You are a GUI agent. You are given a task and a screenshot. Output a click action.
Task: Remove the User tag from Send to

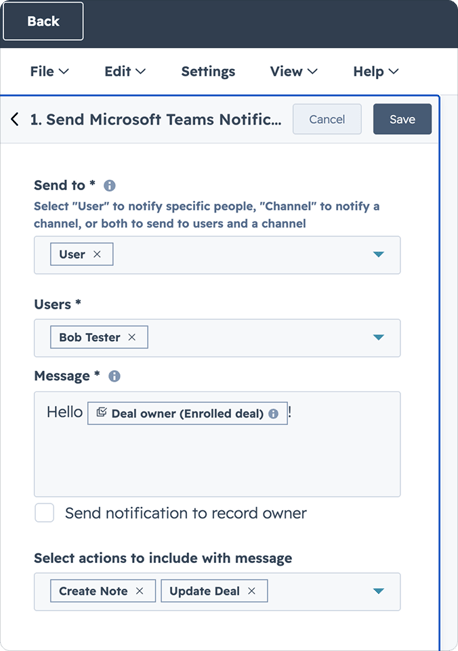97,254
